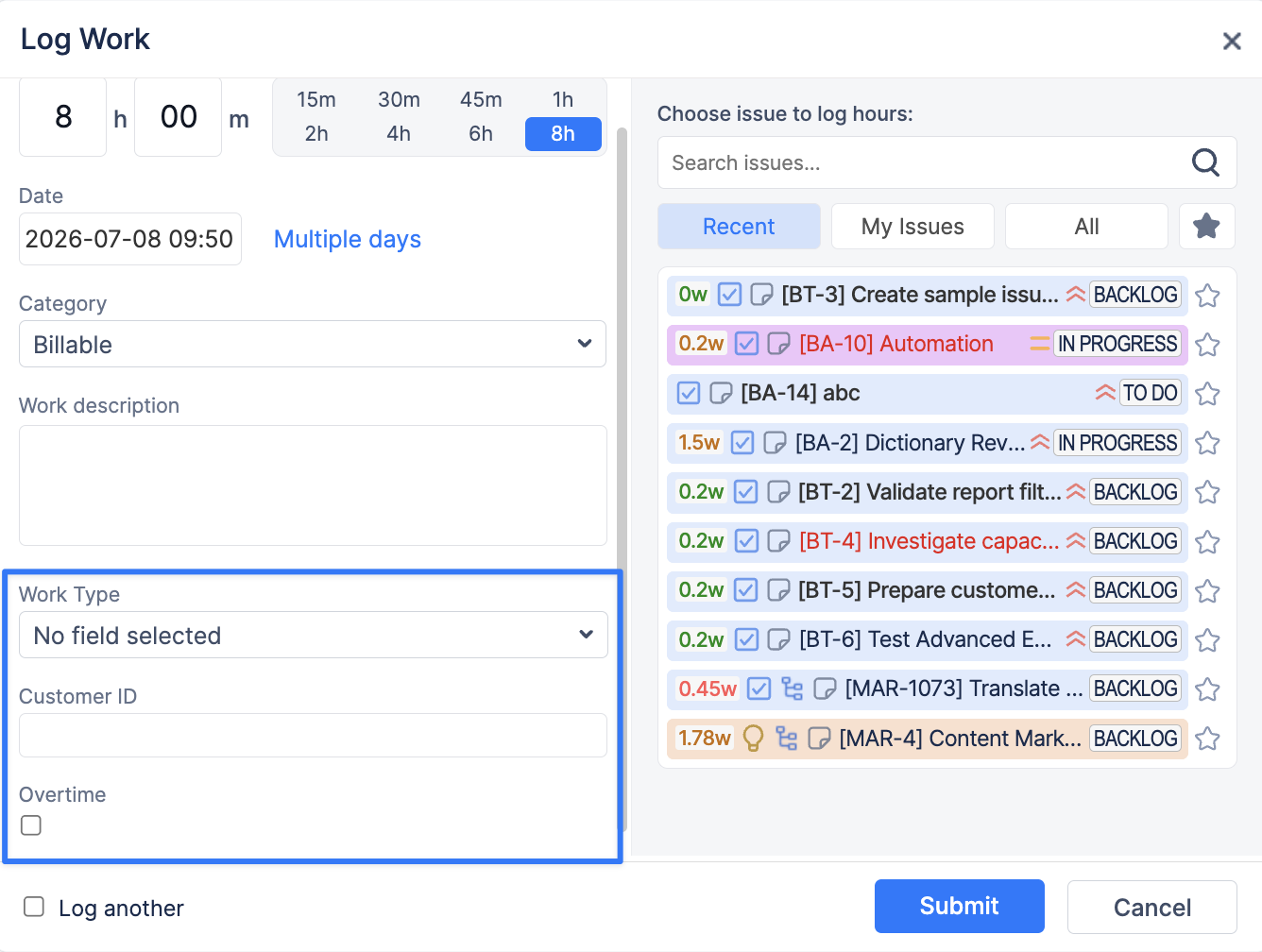Click the note icon on BA-14 abc
Screen dimensions: 1262x952
pos(721,393)
